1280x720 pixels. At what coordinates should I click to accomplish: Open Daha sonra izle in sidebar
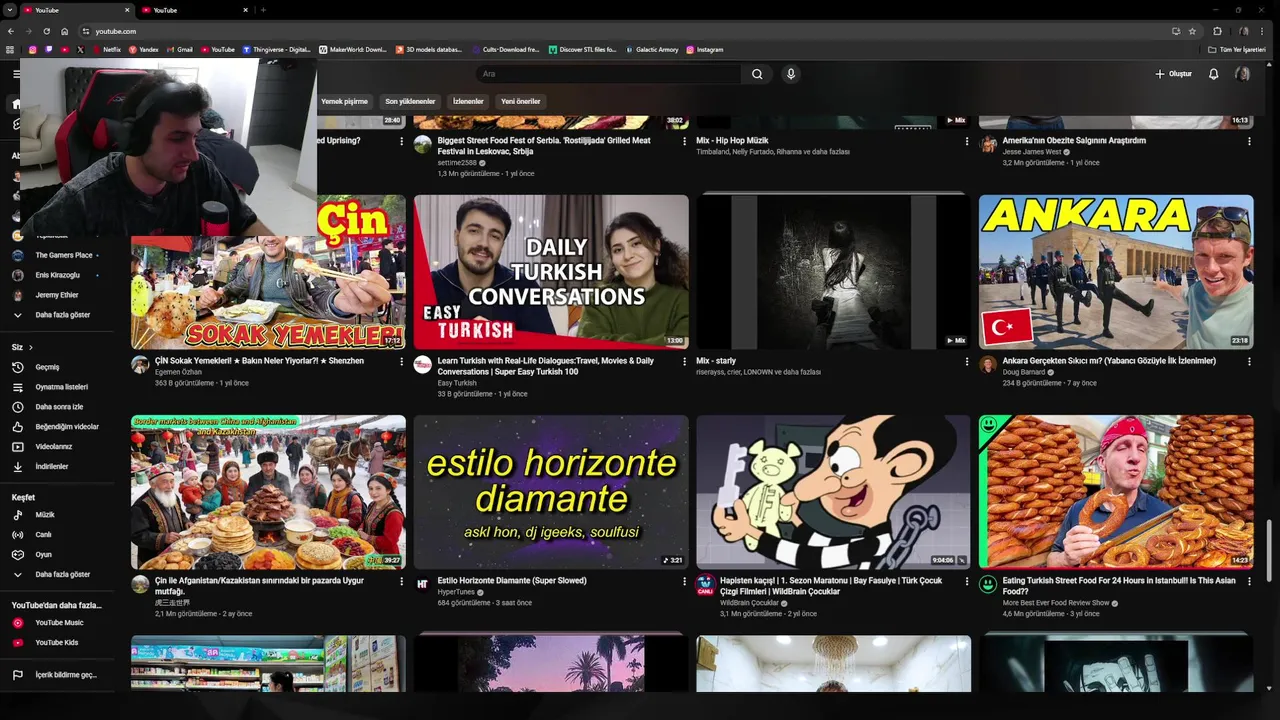(x=58, y=407)
